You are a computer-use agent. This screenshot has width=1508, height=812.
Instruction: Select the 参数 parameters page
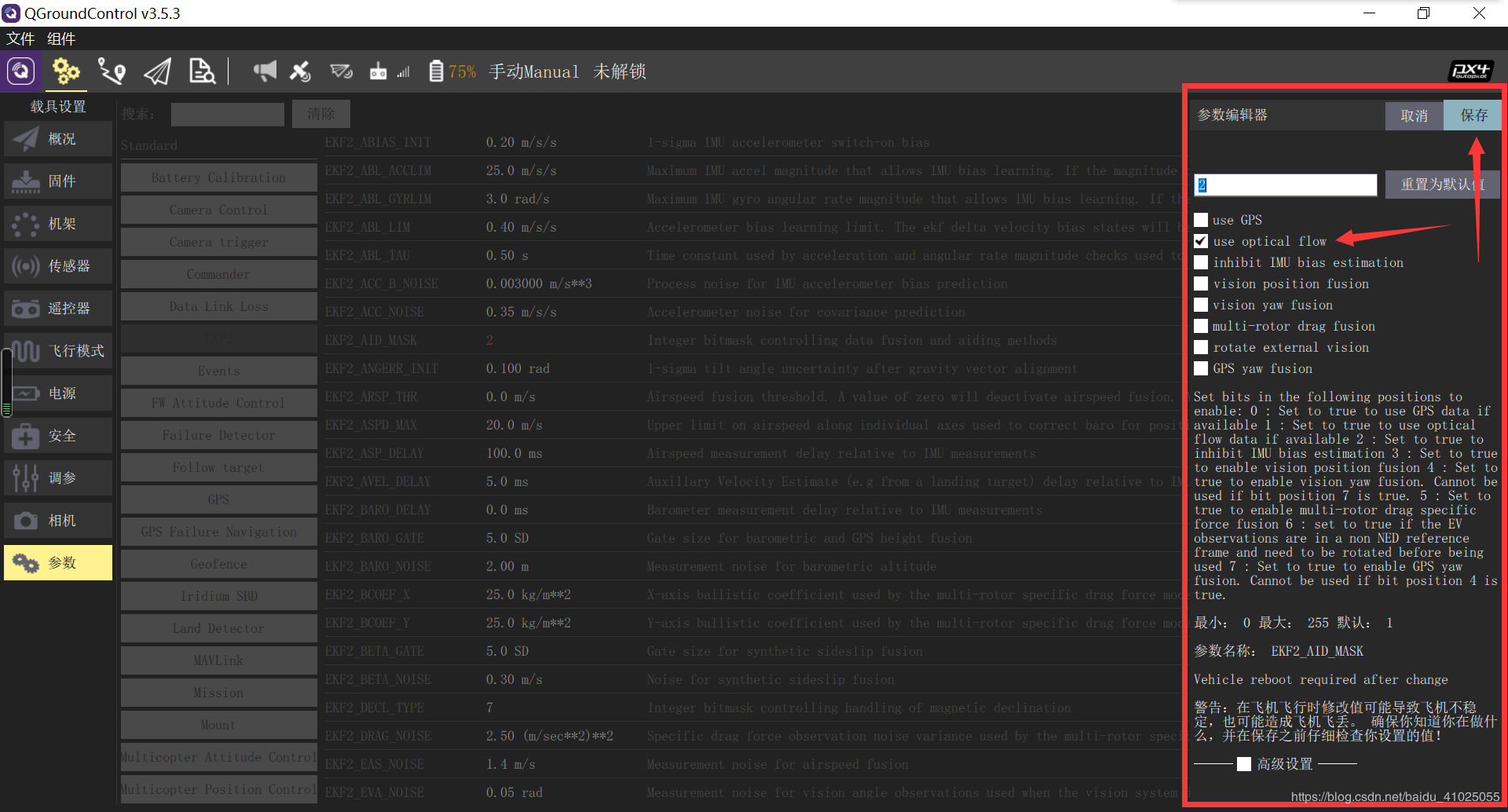(58, 563)
